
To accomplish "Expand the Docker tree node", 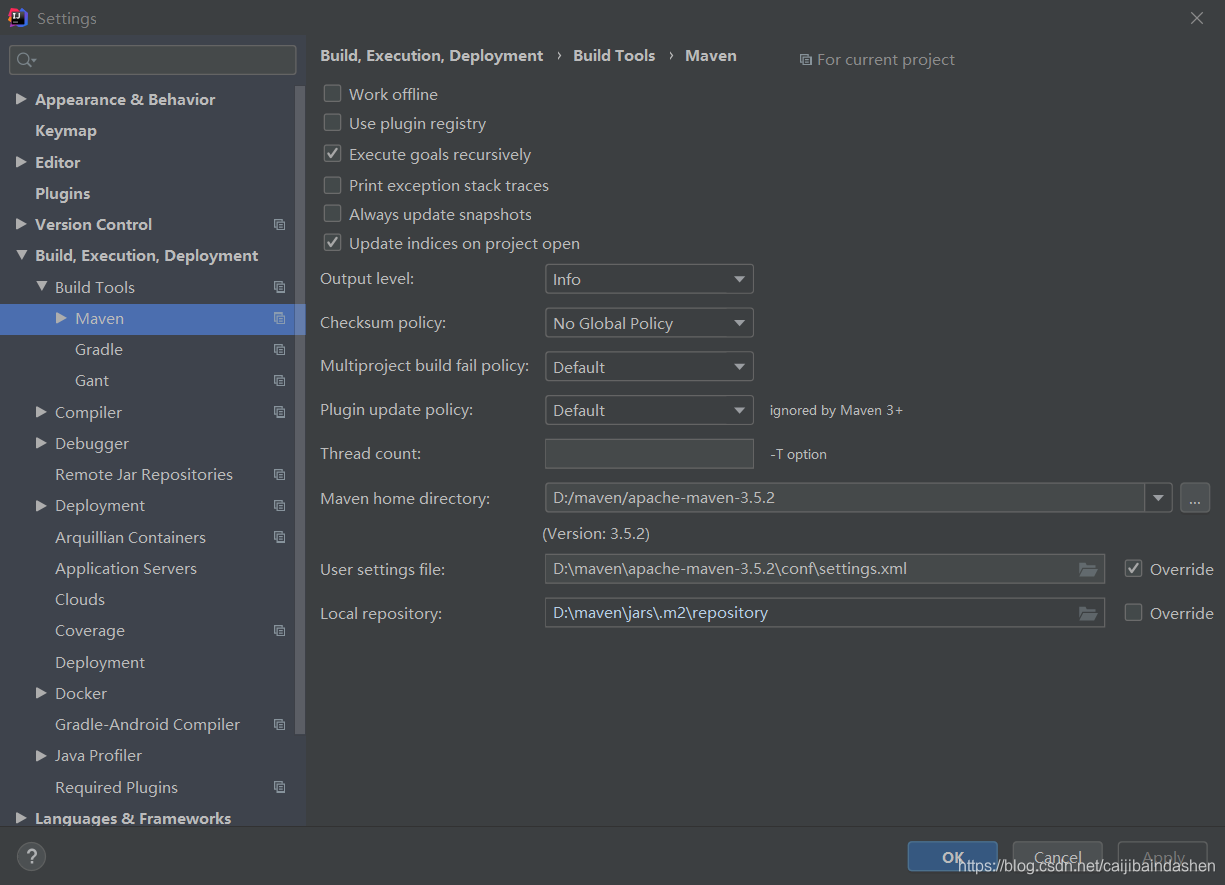I will [41, 693].
